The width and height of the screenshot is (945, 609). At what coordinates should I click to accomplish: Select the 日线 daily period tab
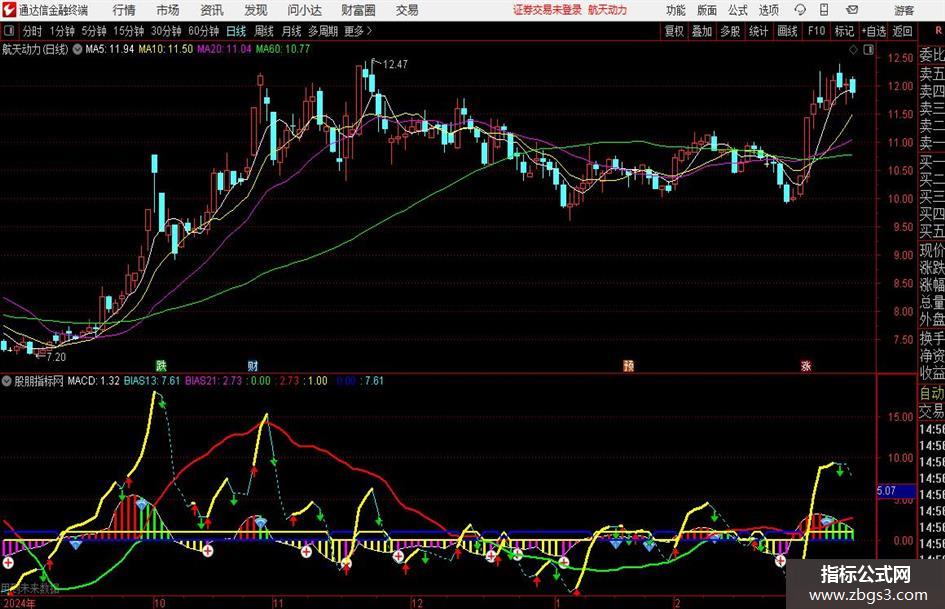[236, 31]
